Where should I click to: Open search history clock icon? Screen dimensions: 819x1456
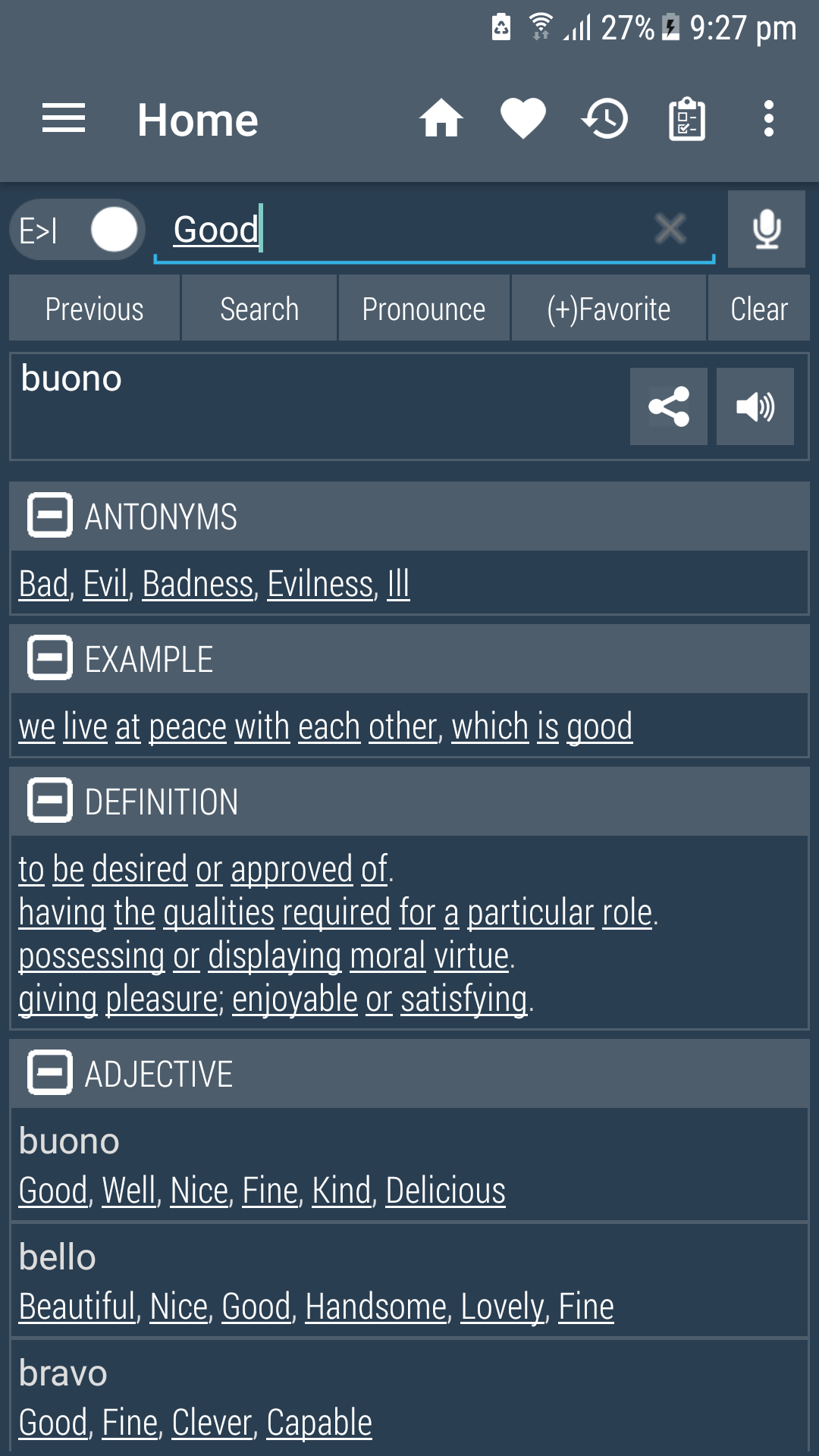[605, 119]
